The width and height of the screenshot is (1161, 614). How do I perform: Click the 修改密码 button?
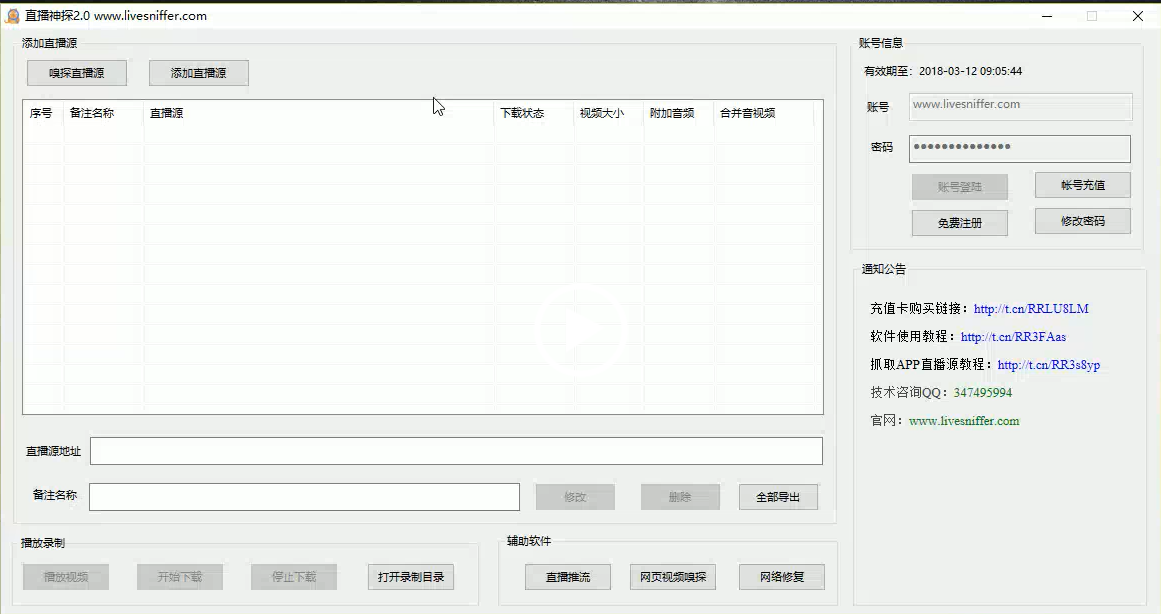tap(1083, 221)
